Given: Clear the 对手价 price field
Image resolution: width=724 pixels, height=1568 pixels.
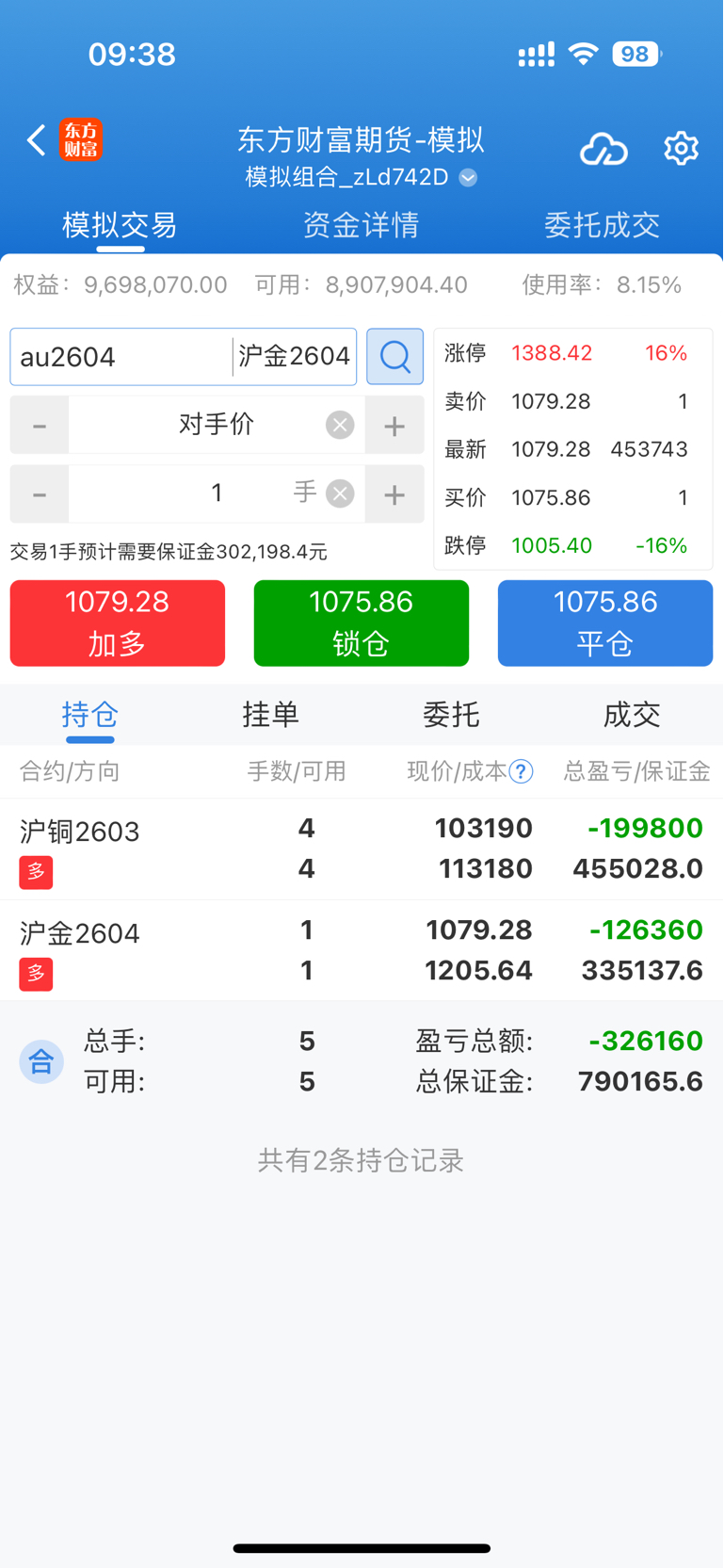Looking at the screenshot, I should [x=340, y=425].
